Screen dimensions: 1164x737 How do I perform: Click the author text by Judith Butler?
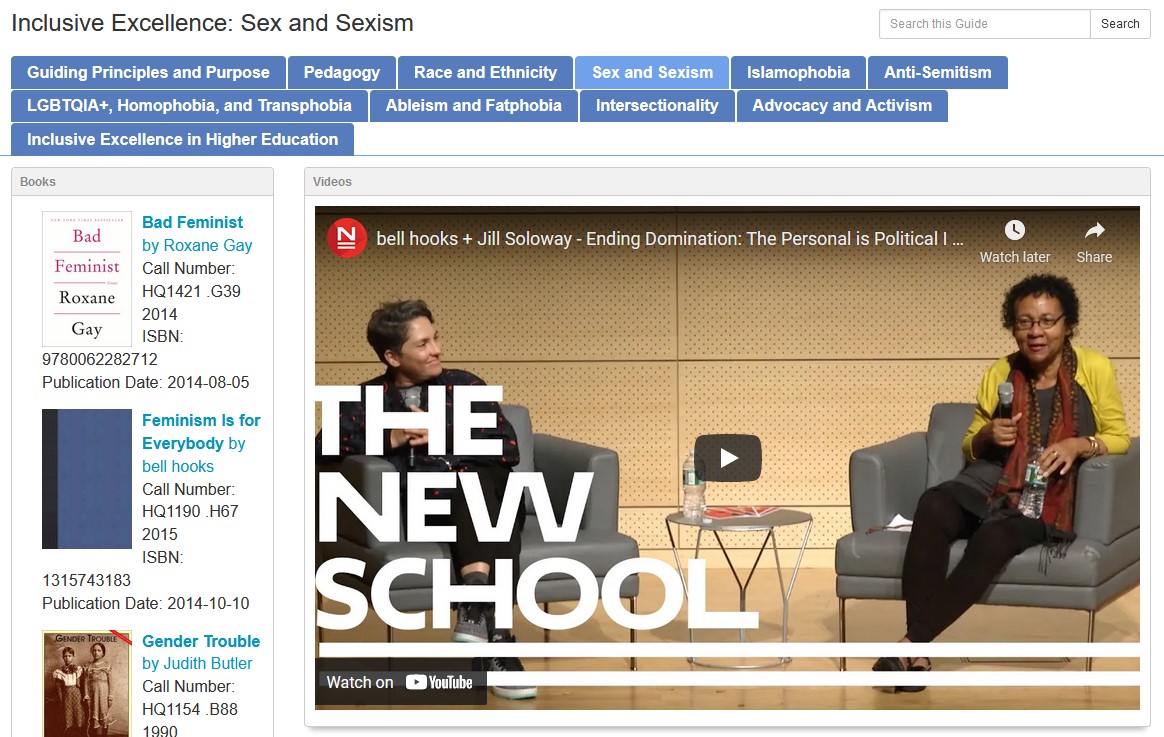click(197, 664)
